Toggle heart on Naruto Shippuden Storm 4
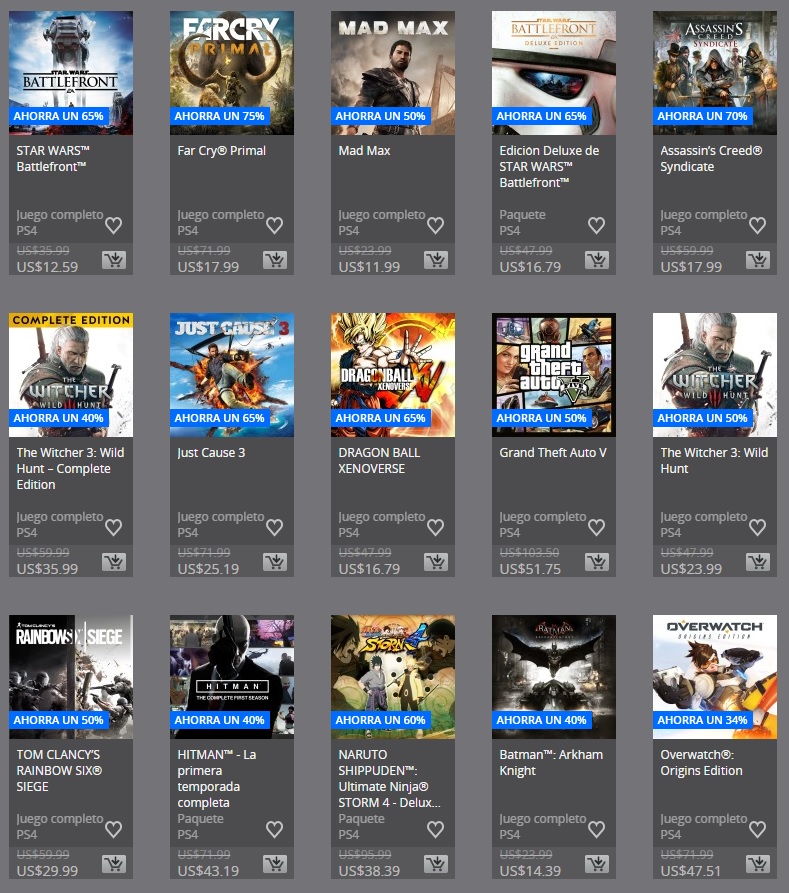The width and height of the screenshot is (789, 893). pos(435,829)
